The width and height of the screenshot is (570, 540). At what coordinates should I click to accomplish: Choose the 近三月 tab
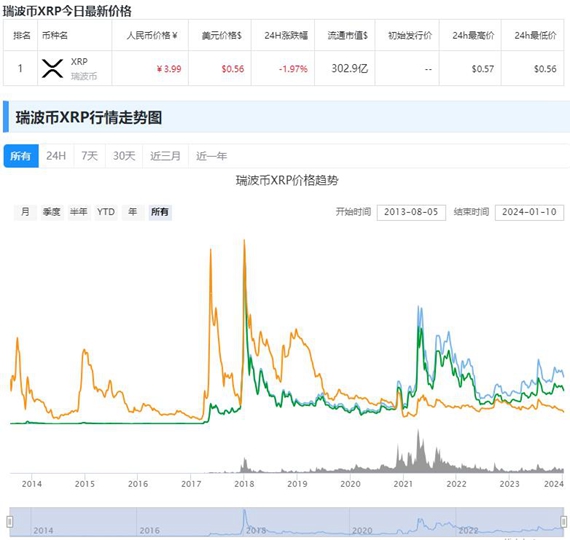pyautogui.click(x=165, y=156)
